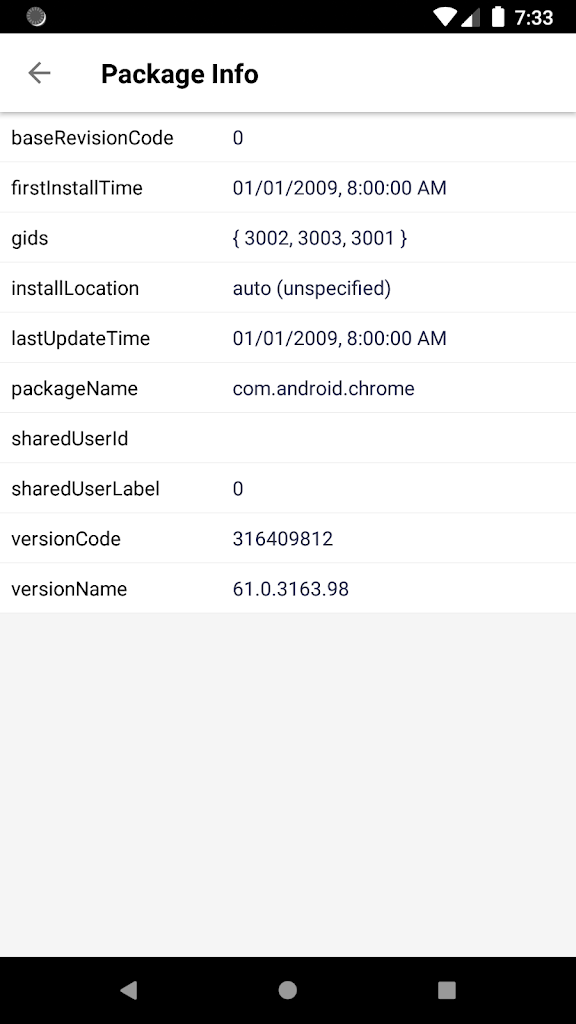Tap the gids value { 3002, 3003, 3001 }
The width and height of the screenshot is (576, 1024).
(320, 238)
